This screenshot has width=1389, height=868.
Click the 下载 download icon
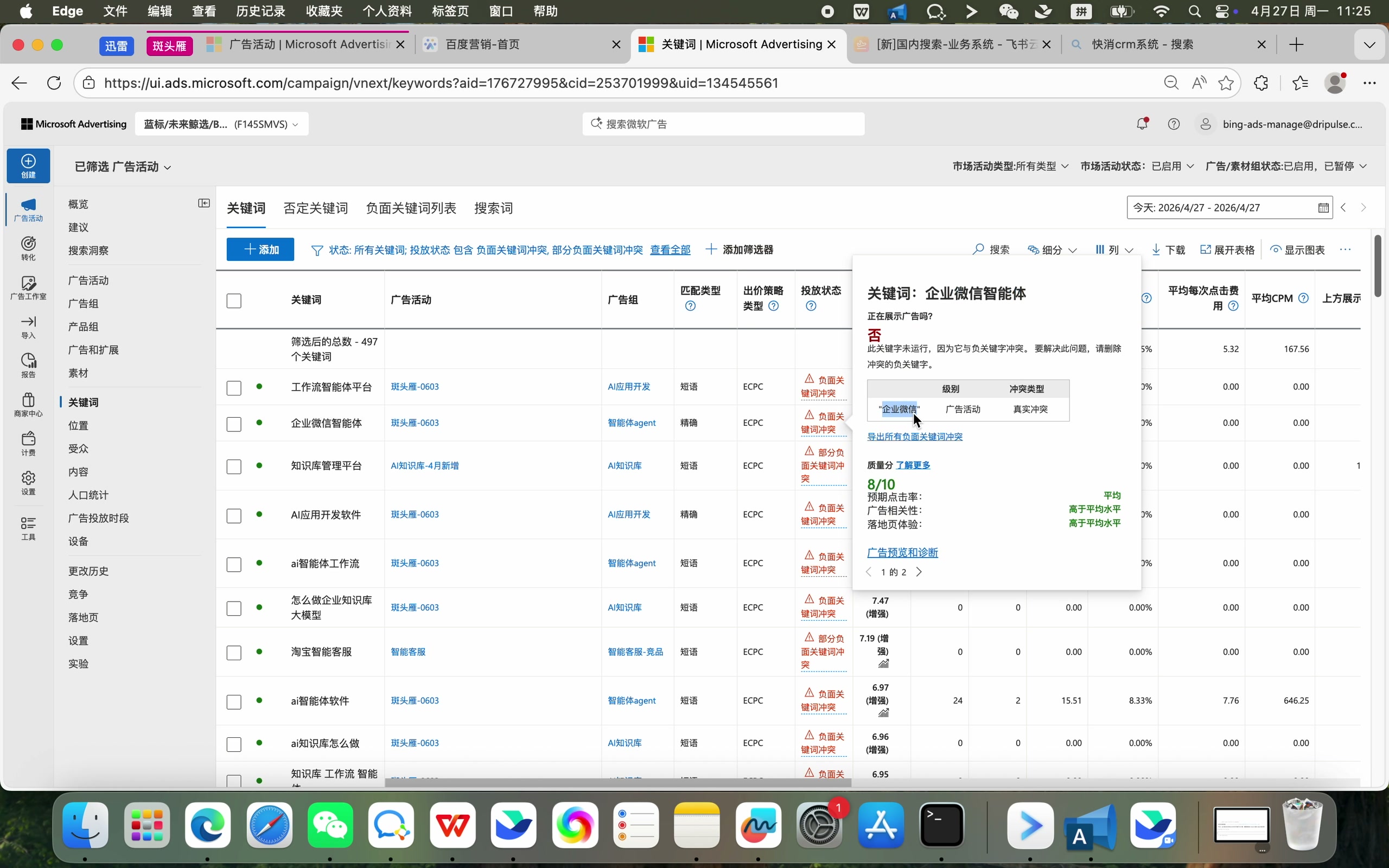click(x=1155, y=250)
